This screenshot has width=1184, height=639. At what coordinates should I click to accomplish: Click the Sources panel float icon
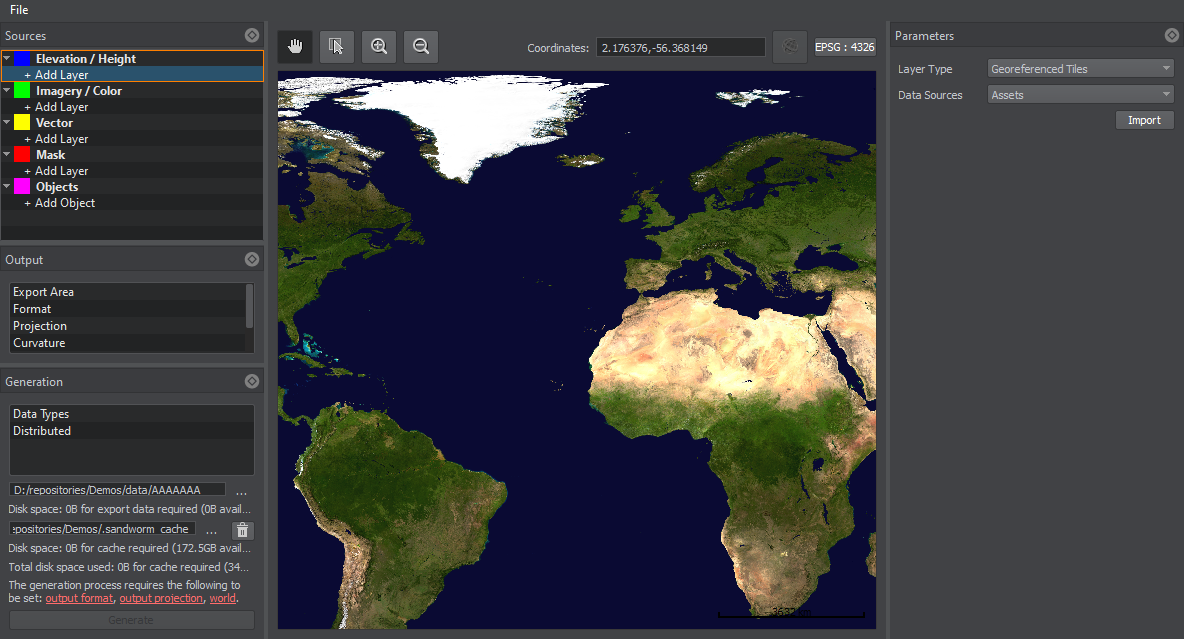click(x=252, y=35)
